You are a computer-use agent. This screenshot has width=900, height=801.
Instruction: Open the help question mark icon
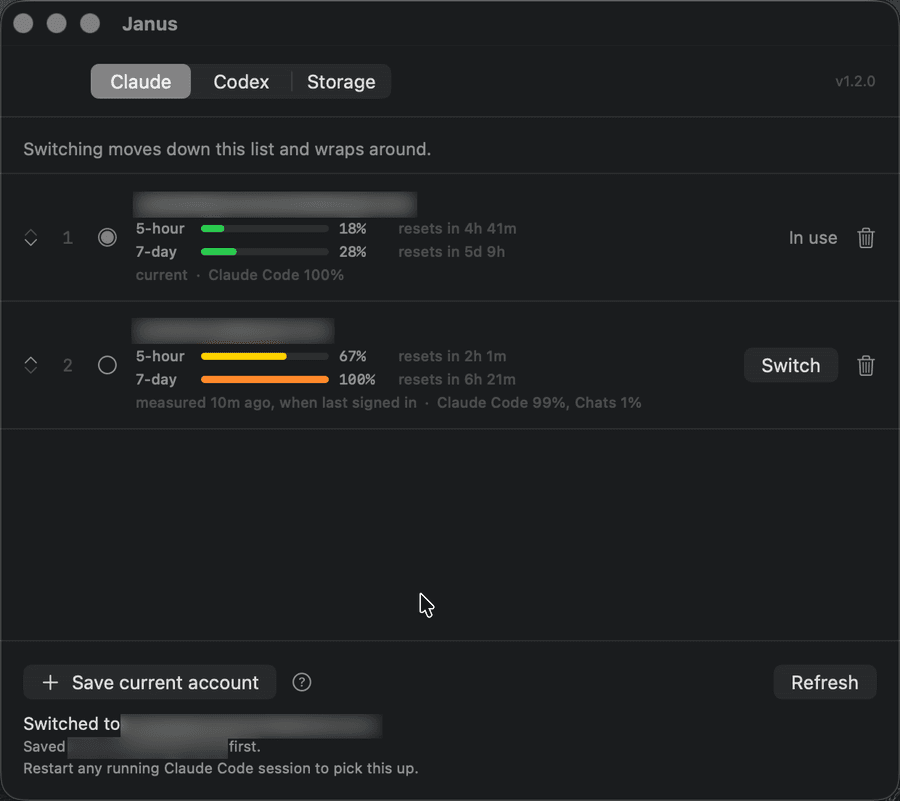coord(301,682)
